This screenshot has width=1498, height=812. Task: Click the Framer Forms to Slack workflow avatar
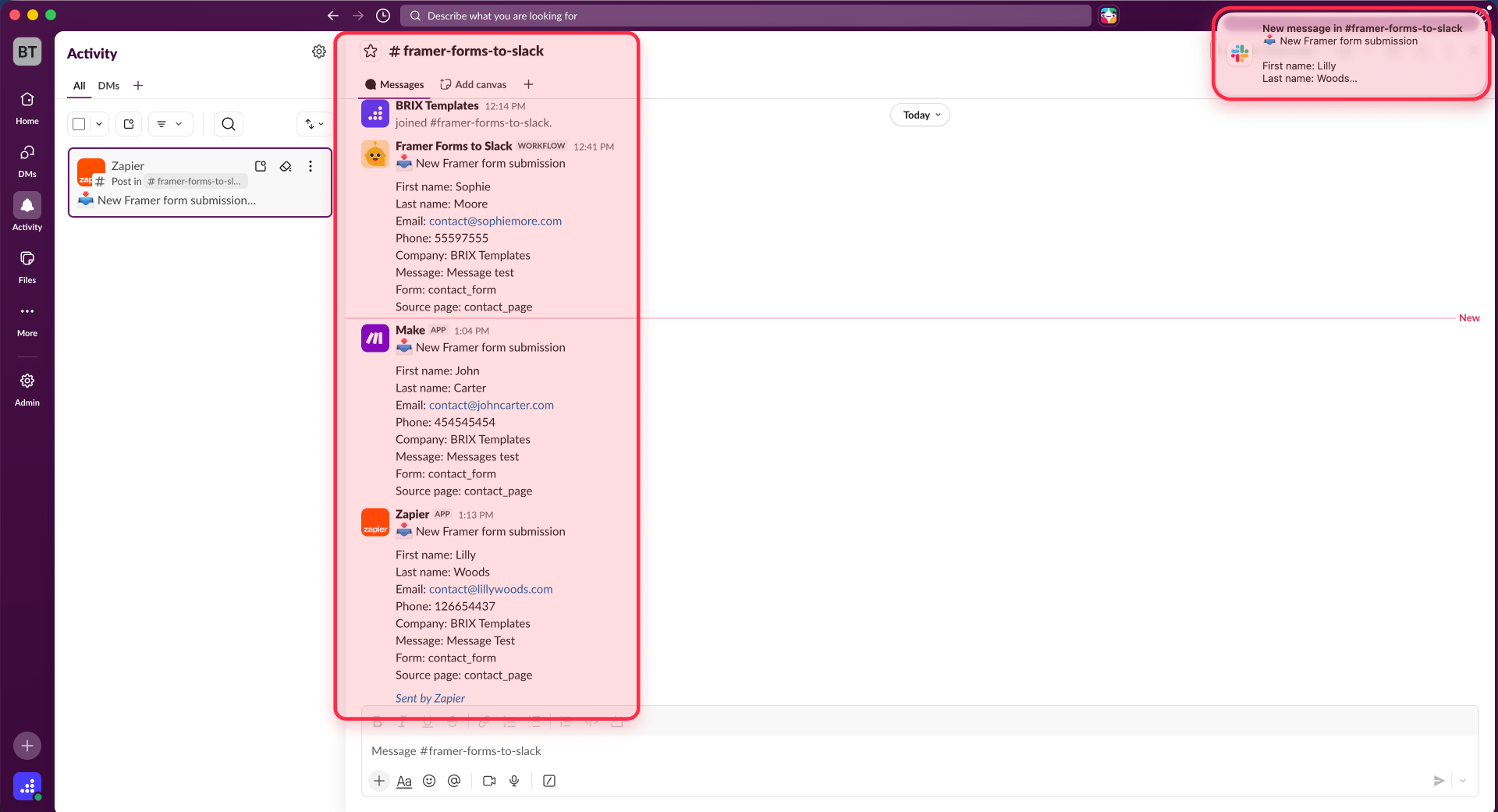[x=375, y=154]
